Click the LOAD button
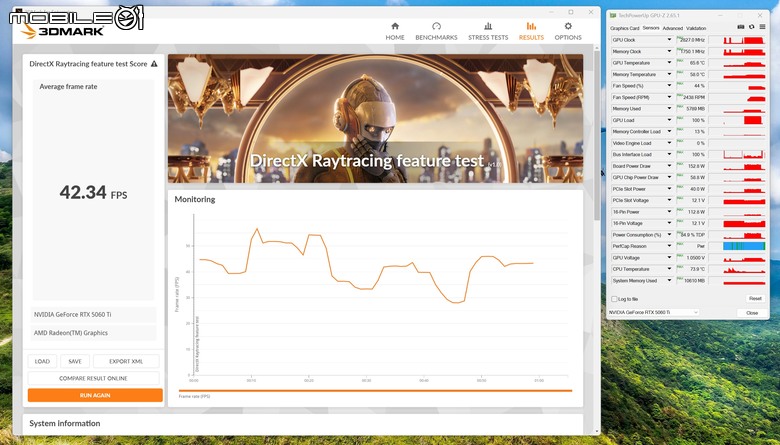The height and width of the screenshot is (445, 780). click(42, 361)
